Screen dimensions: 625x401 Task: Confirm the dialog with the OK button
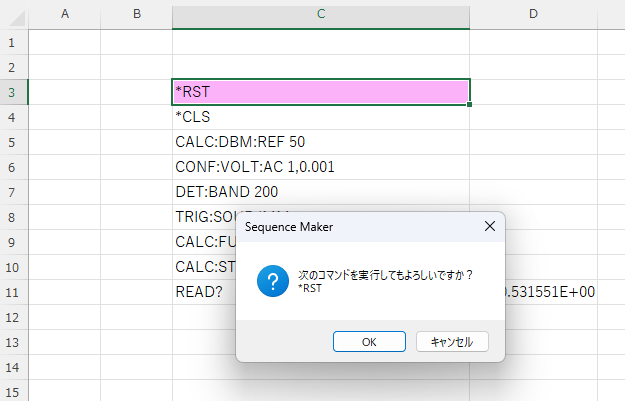(x=369, y=342)
